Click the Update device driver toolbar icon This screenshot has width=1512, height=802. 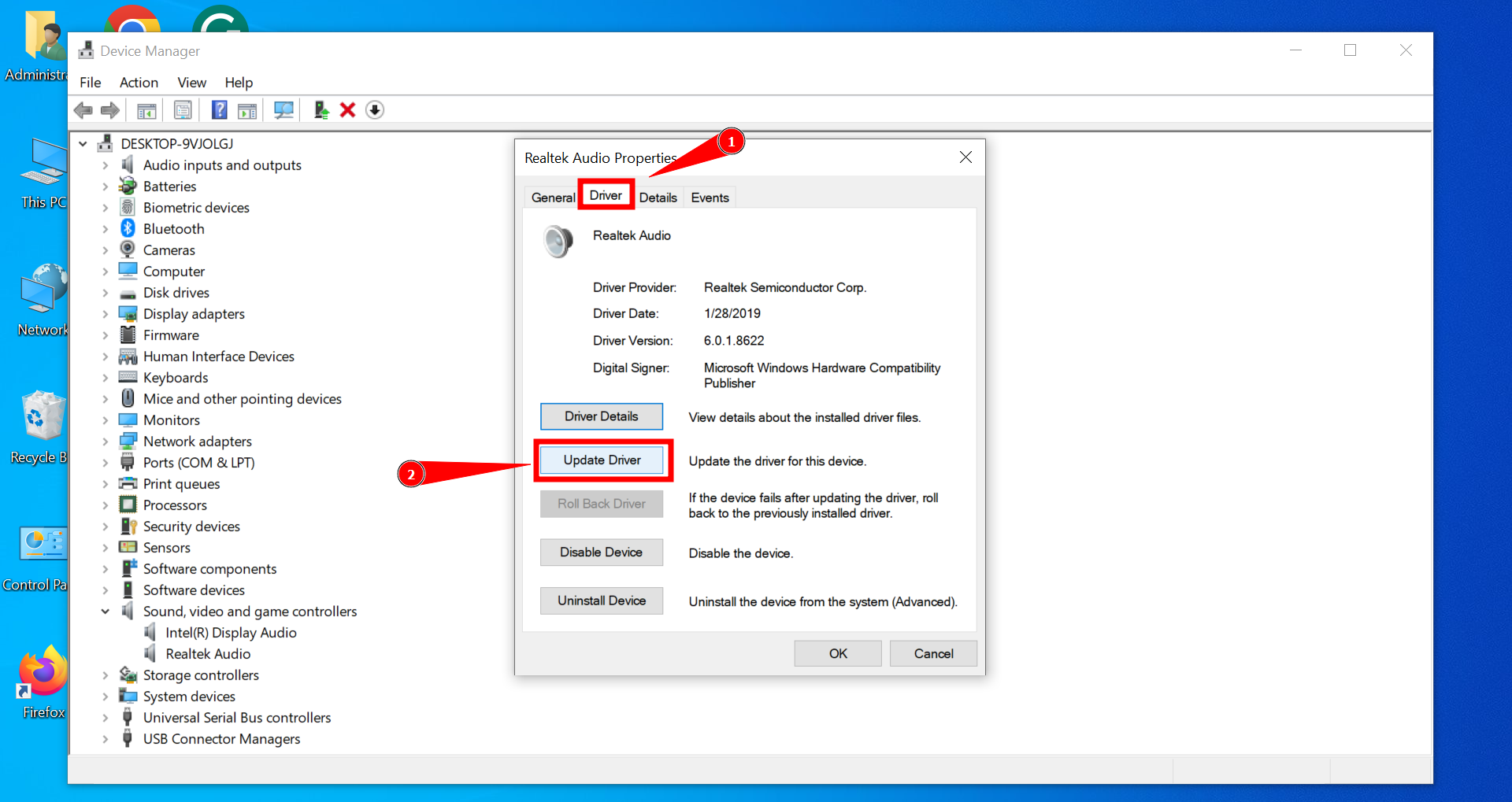coord(321,110)
